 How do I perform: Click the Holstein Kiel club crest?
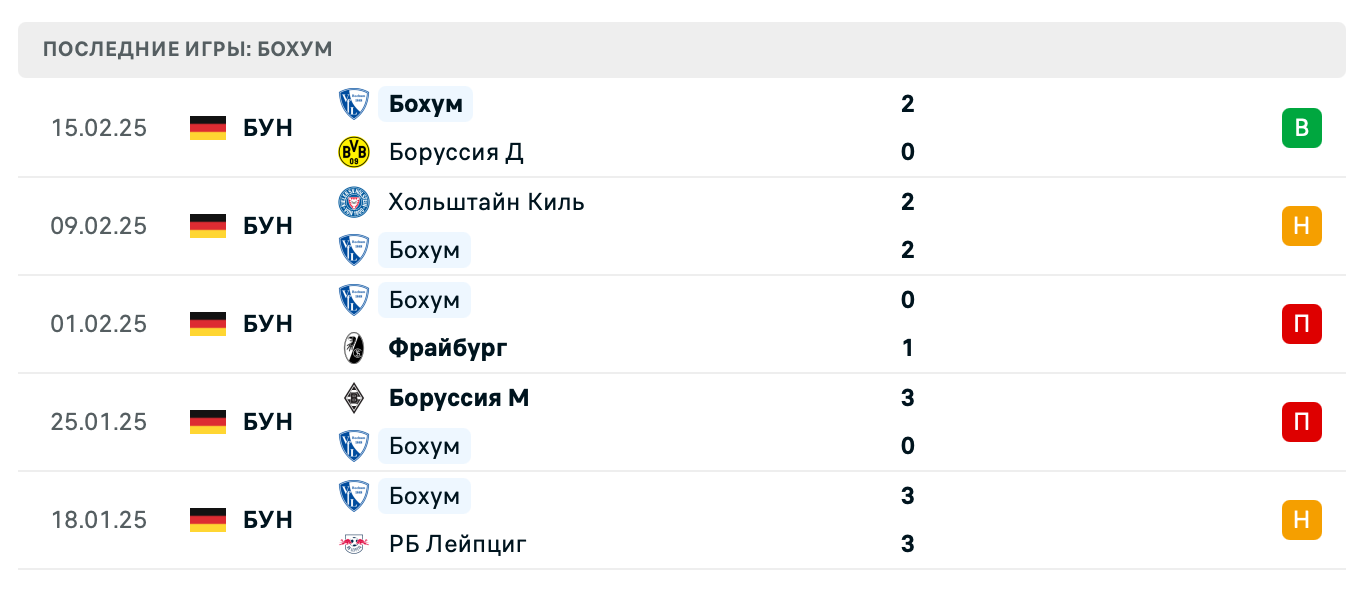(354, 201)
